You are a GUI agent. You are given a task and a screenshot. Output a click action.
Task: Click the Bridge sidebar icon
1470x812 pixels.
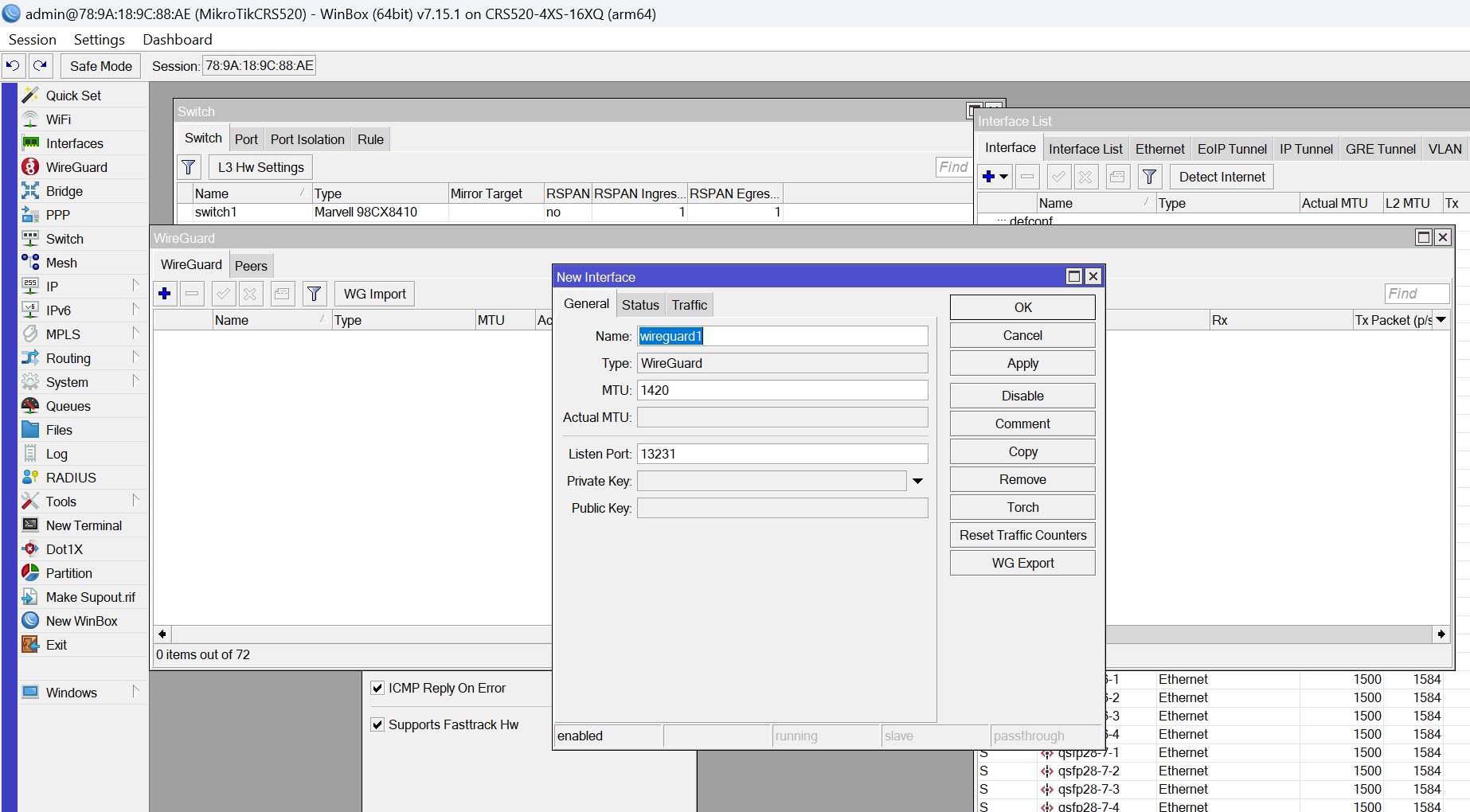point(30,191)
